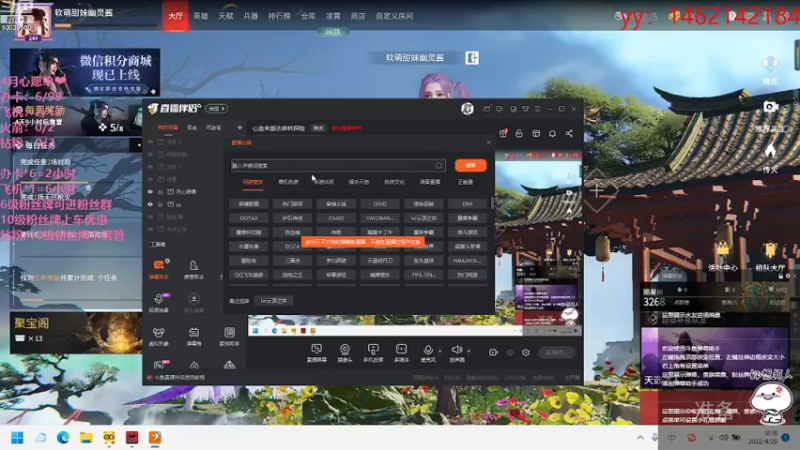Open the 弹幕秀 danmaku show tool

[x=194, y=336]
